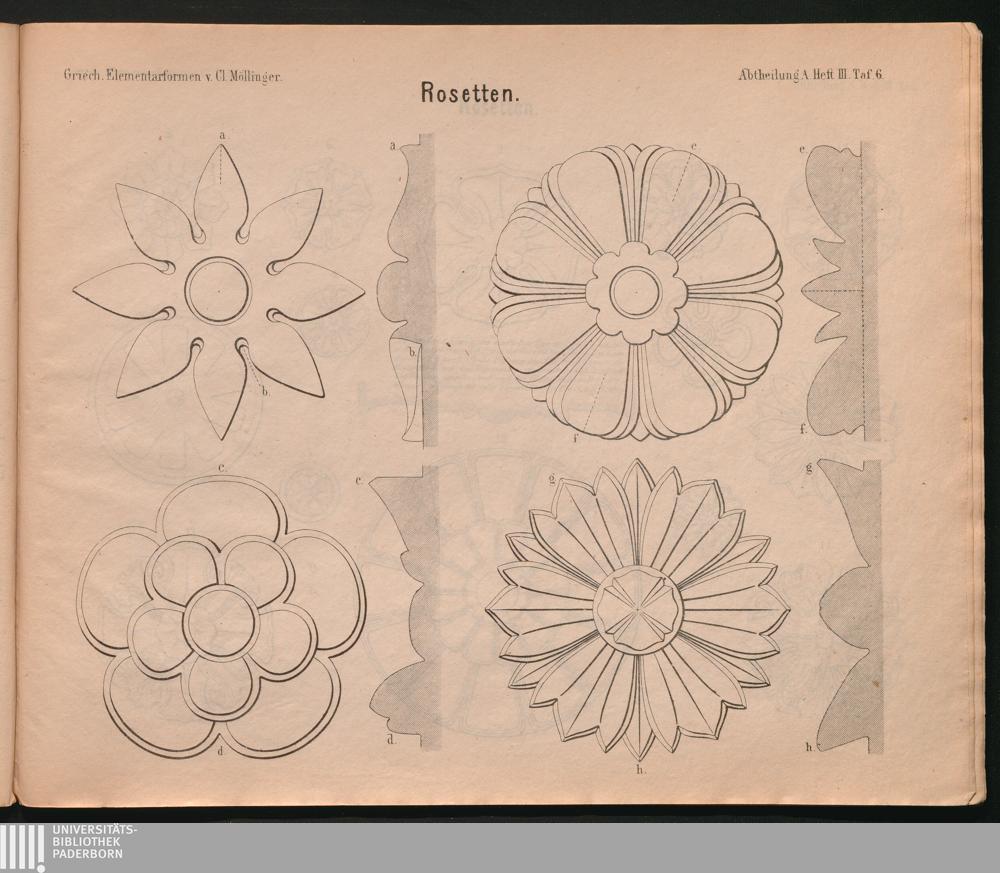This screenshot has width=1000, height=873.
Task: Click the top pointed petal of the star rosette
Action: [x=220, y=192]
